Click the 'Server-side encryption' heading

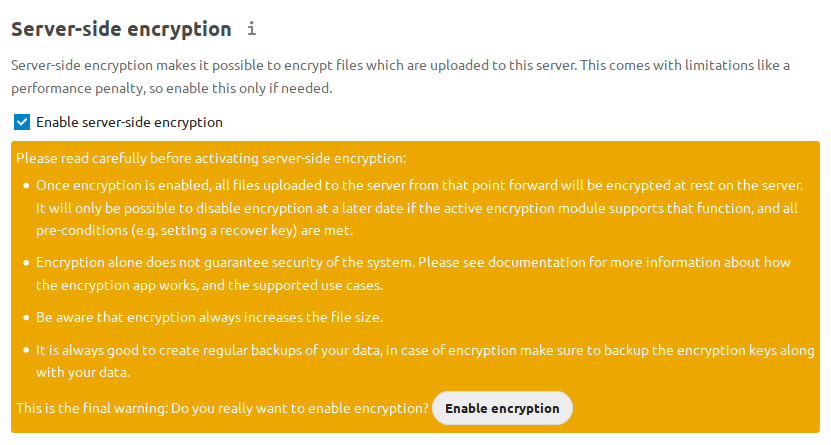[x=120, y=29]
